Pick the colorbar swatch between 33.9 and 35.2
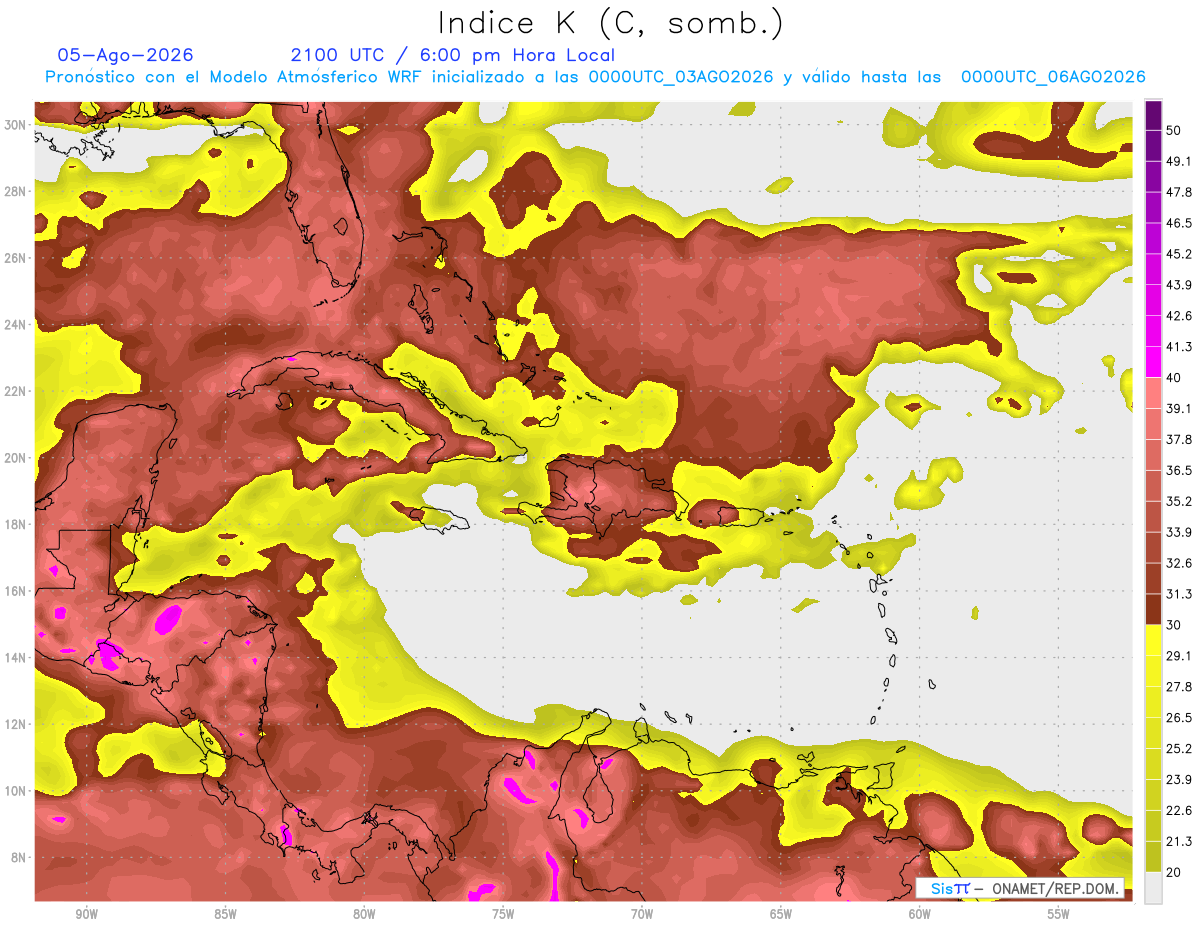The height and width of the screenshot is (927, 1200). [1154, 516]
